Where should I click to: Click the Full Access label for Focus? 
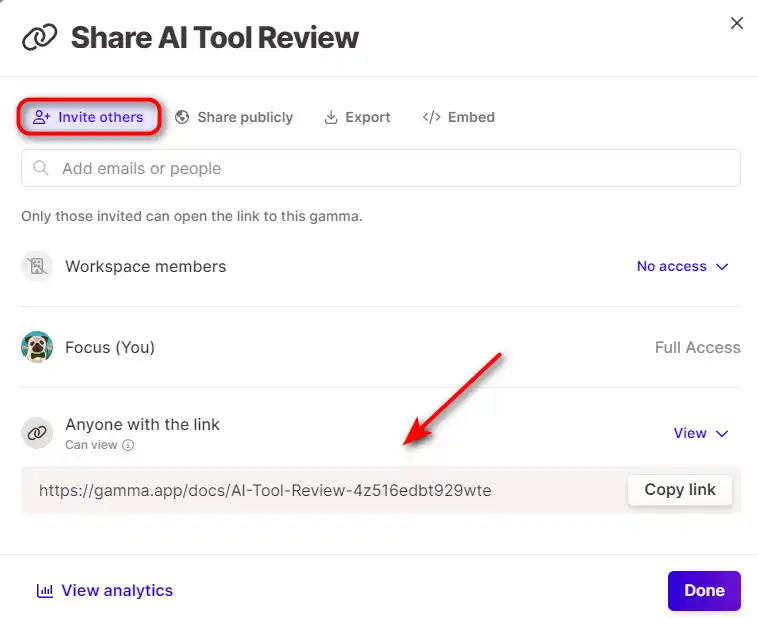(698, 347)
